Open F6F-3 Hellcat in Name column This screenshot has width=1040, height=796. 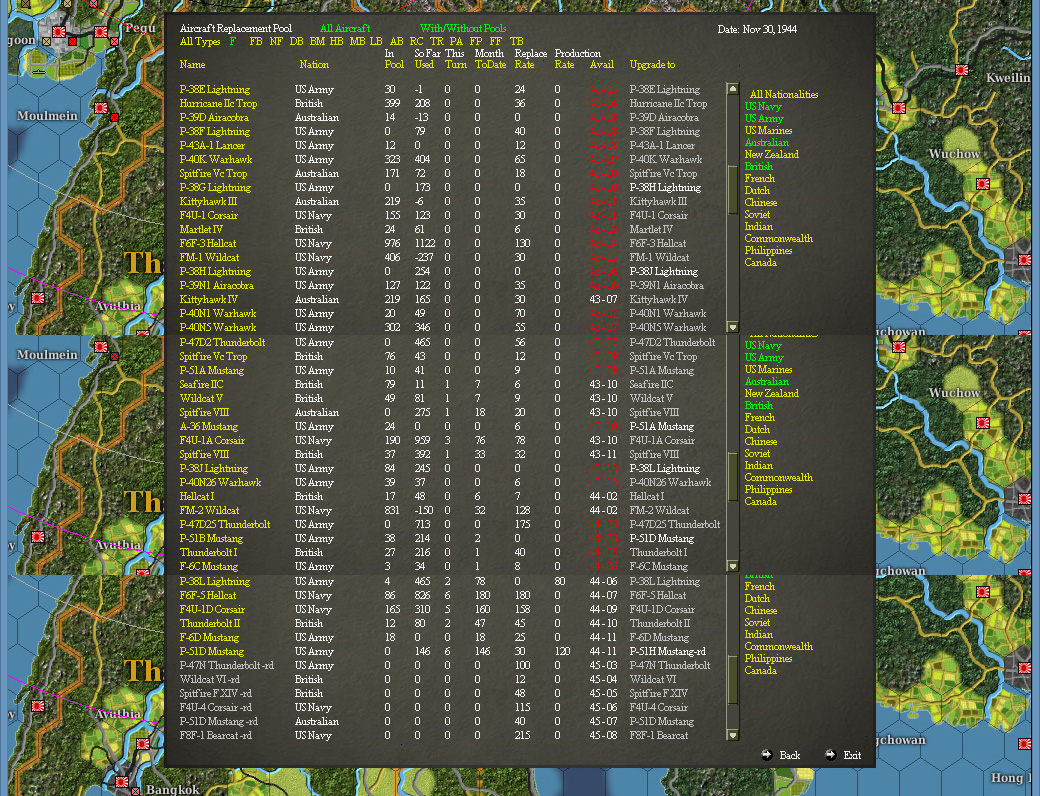[x=208, y=243]
